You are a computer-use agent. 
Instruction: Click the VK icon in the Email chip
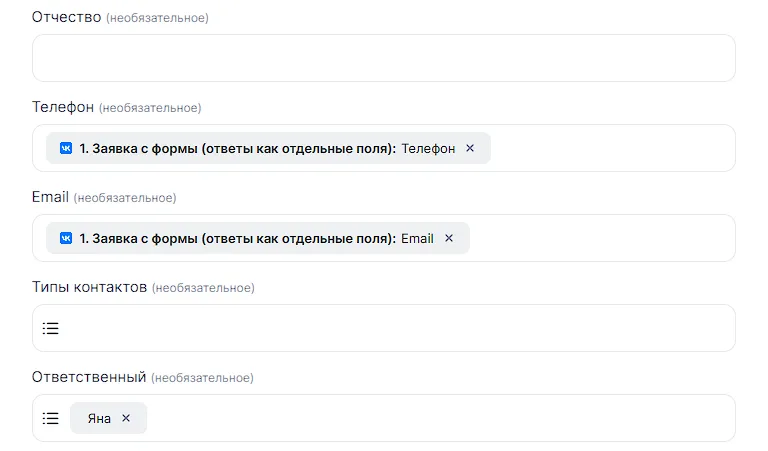[x=66, y=238]
